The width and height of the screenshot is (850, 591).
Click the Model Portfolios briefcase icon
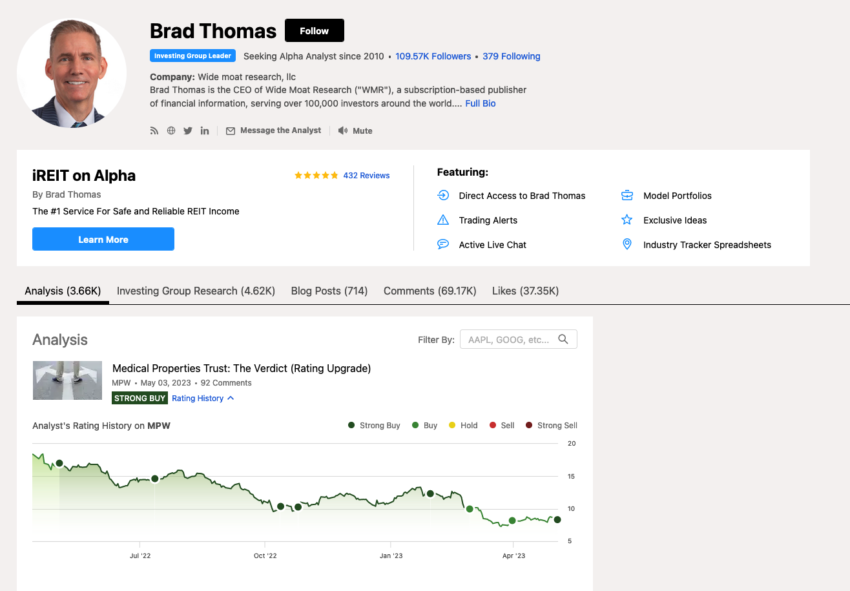(x=627, y=195)
